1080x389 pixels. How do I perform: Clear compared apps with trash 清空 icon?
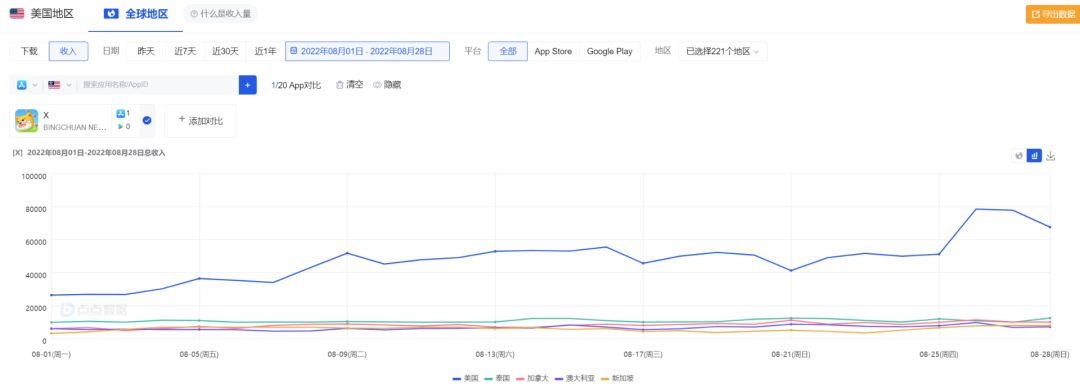(x=349, y=85)
